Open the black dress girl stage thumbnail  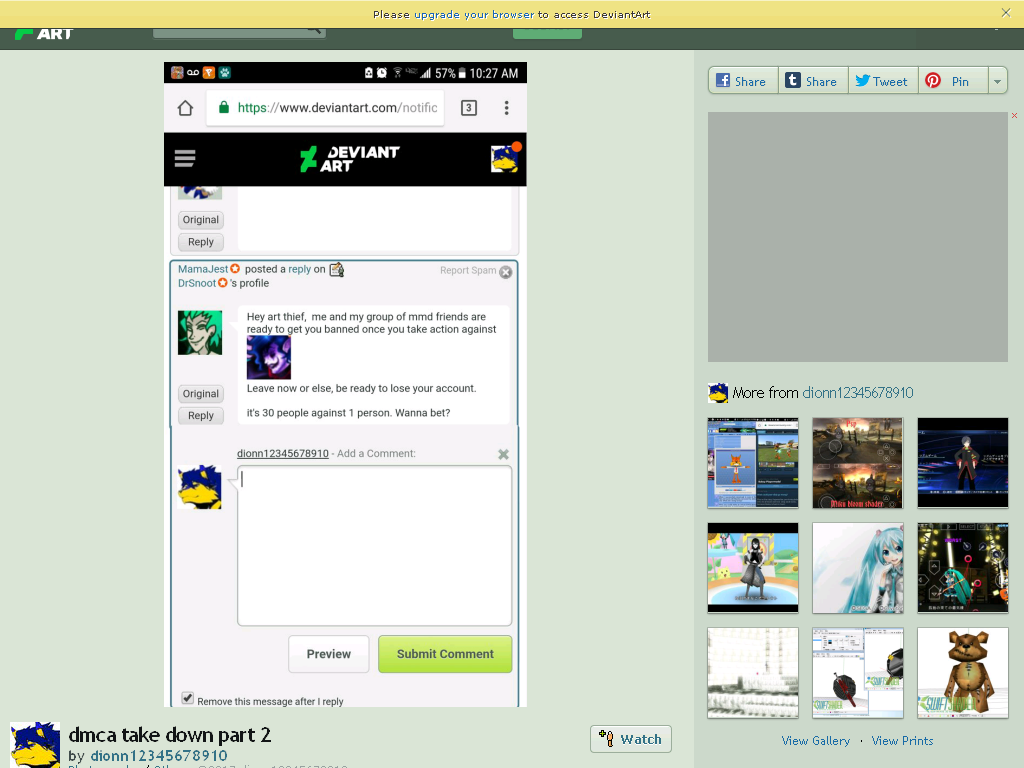pyautogui.click(x=753, y=568)
